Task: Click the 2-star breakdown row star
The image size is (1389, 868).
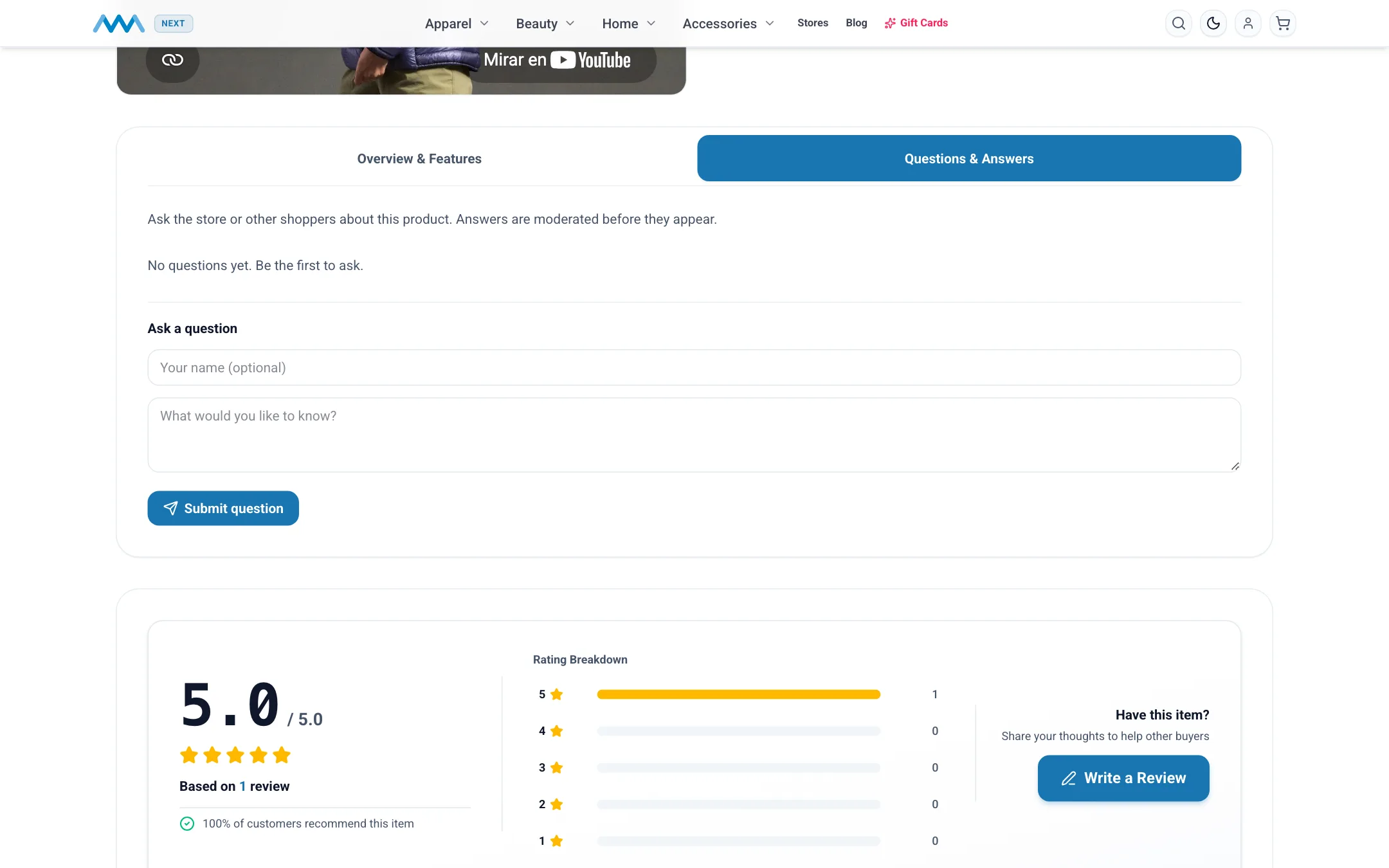Action: (x=557, y=804)
